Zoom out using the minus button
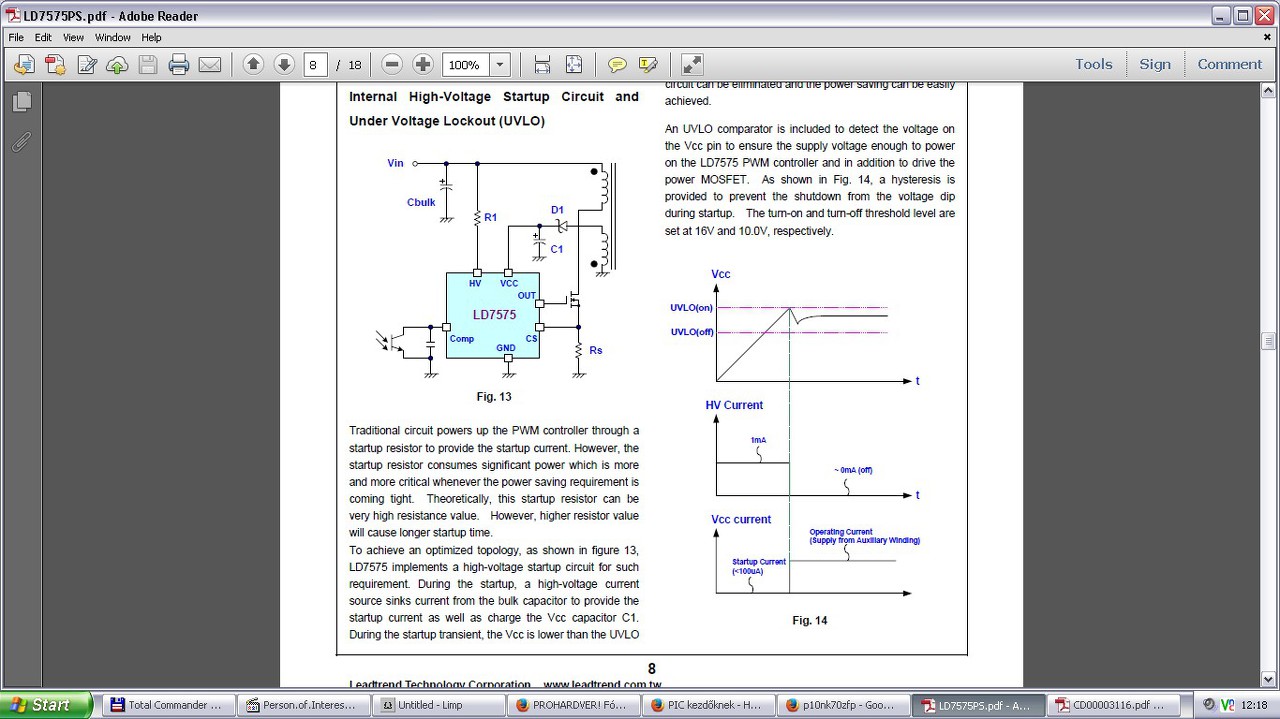 tap(392, 65)
